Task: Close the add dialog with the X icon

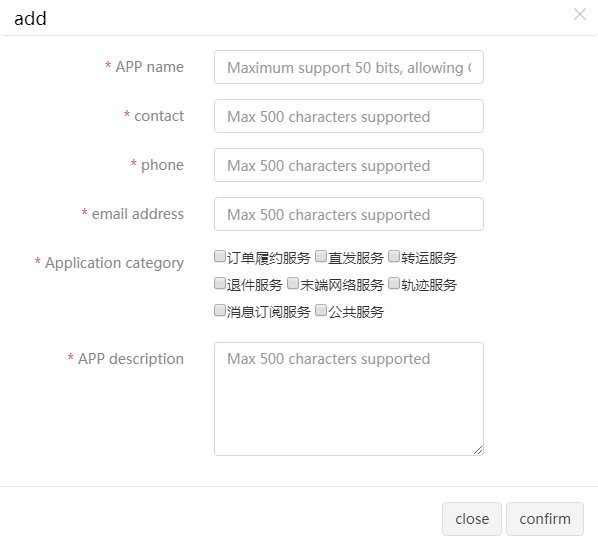Action: point(580,14)
